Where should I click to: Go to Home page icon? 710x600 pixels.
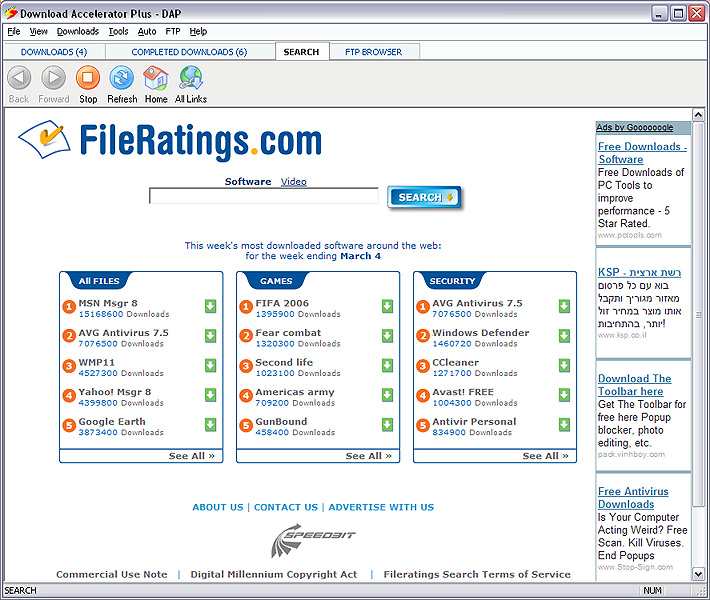[x=156, y=77]
